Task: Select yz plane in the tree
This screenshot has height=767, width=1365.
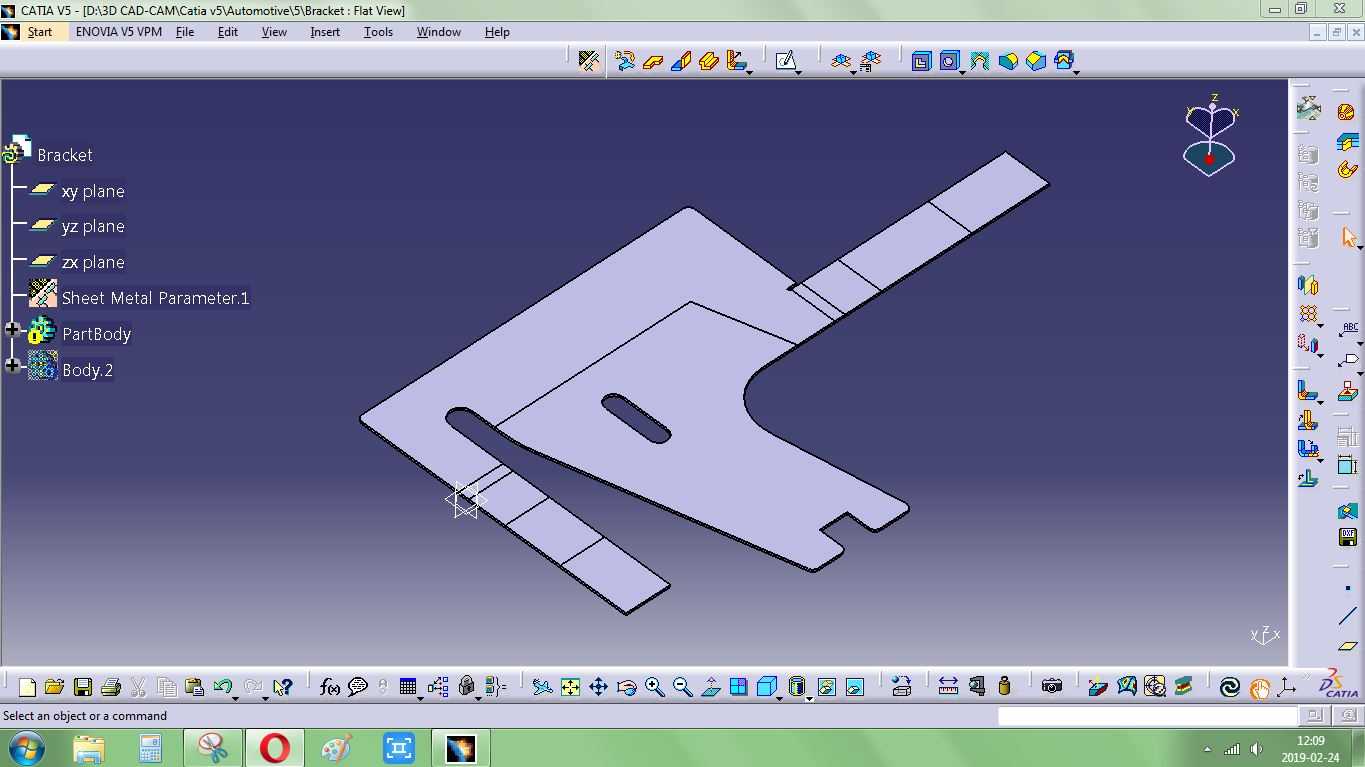Action: [93, 227]
